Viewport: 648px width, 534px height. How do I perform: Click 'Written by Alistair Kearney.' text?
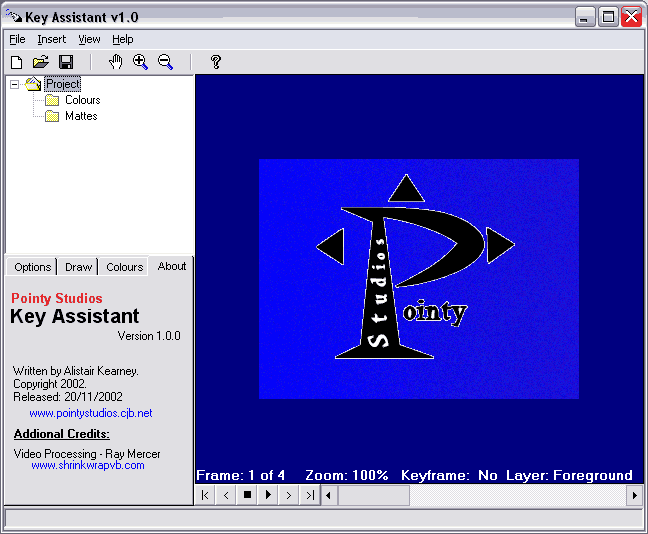pos(76,371)
